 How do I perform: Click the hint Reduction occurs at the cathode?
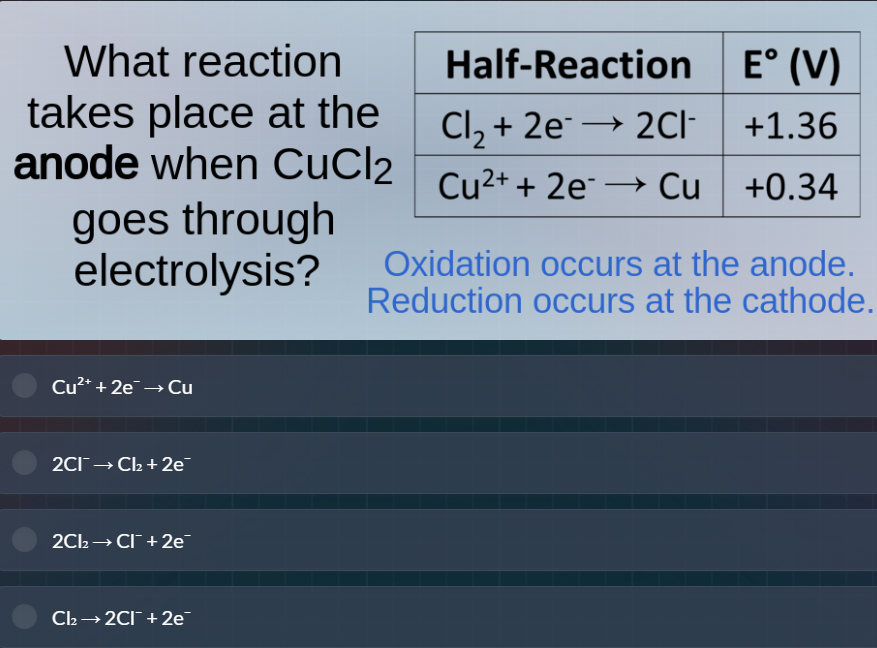click(x=620, y=301)
